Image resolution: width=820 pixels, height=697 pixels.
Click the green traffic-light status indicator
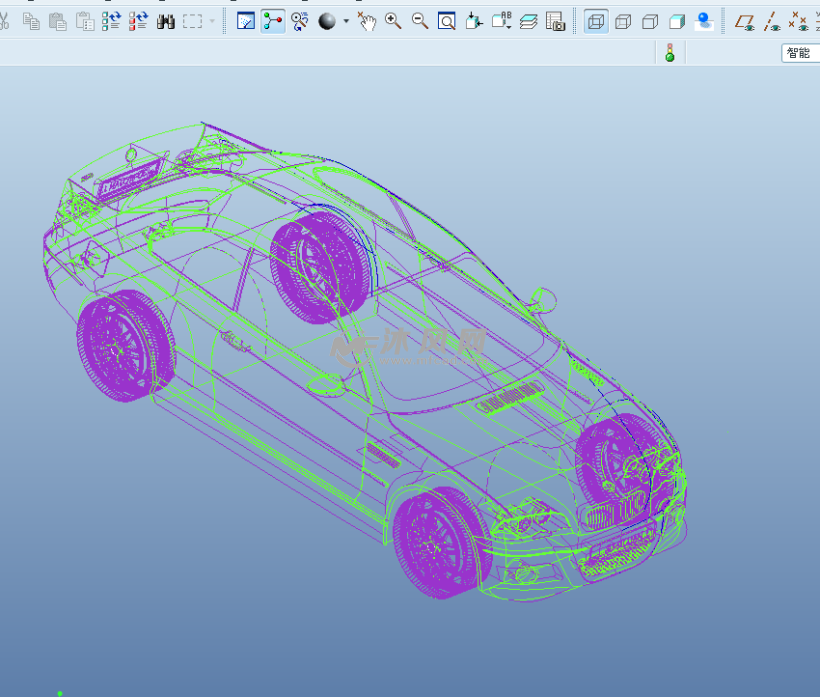click(x=670, y=52)
